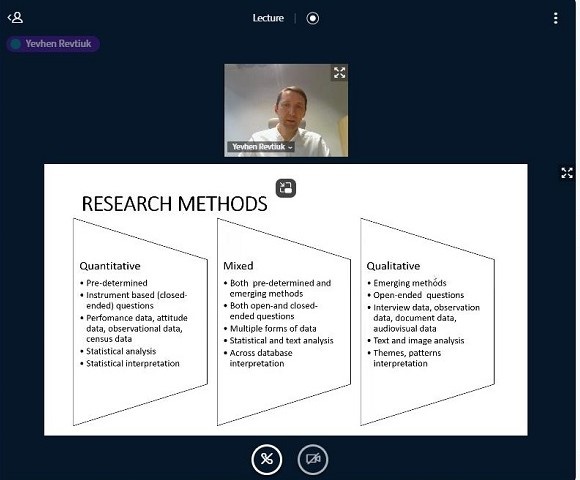Screen dimensions: 580x480
Task: Select the presenter's webcam video thumbnail
Action: [286, 110]
